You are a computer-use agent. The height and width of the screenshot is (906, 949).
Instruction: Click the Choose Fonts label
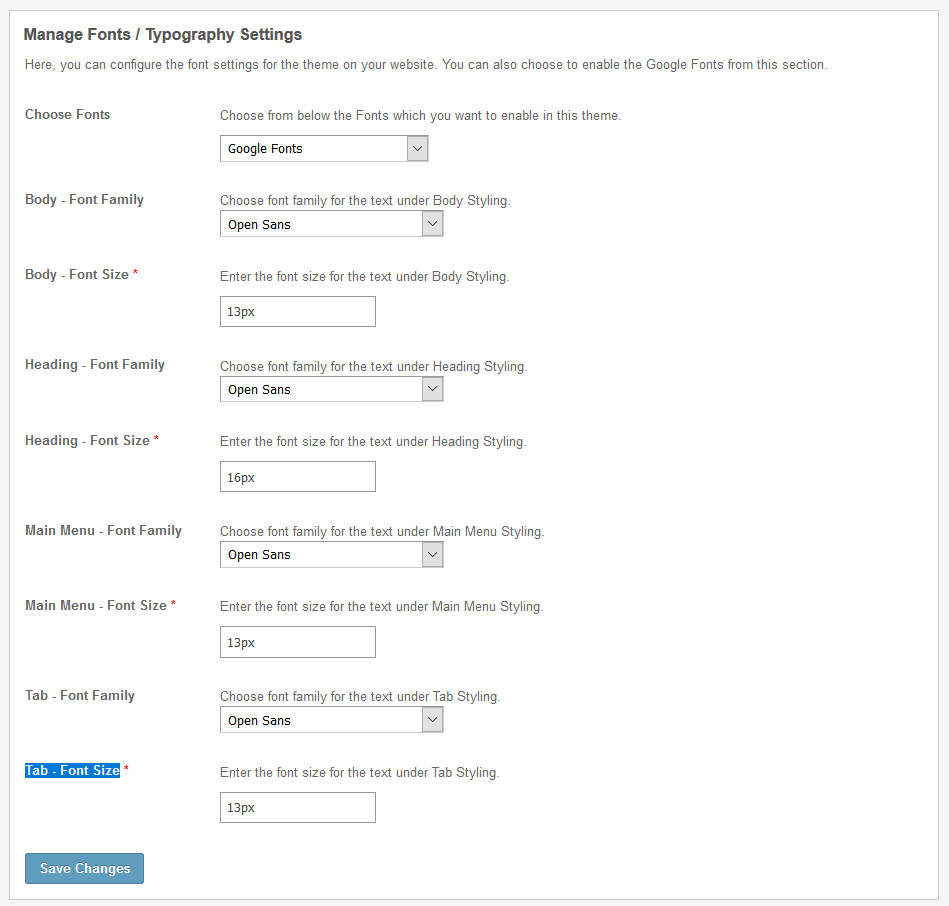[68, 114]
